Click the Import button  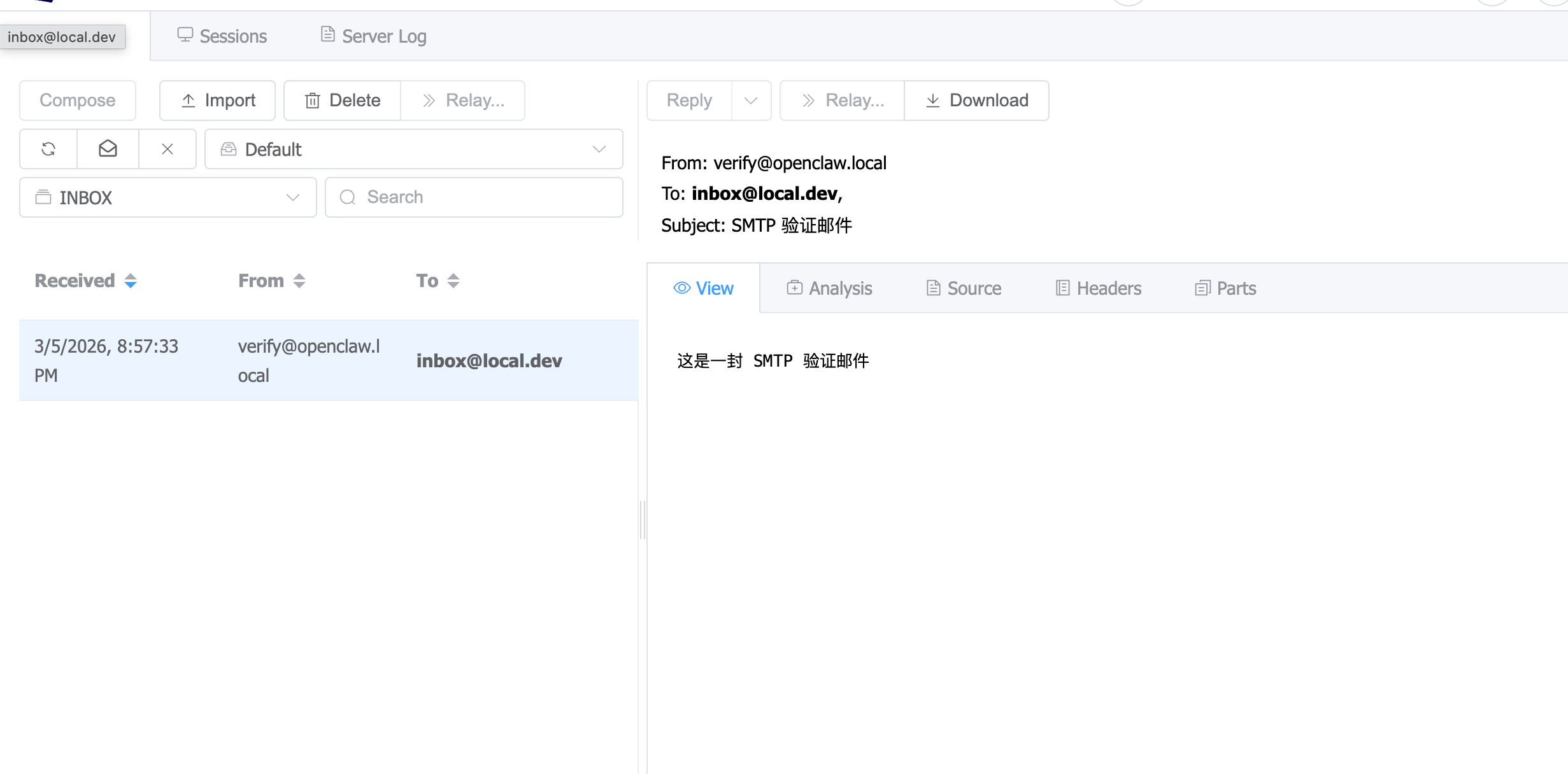[217, 101]
